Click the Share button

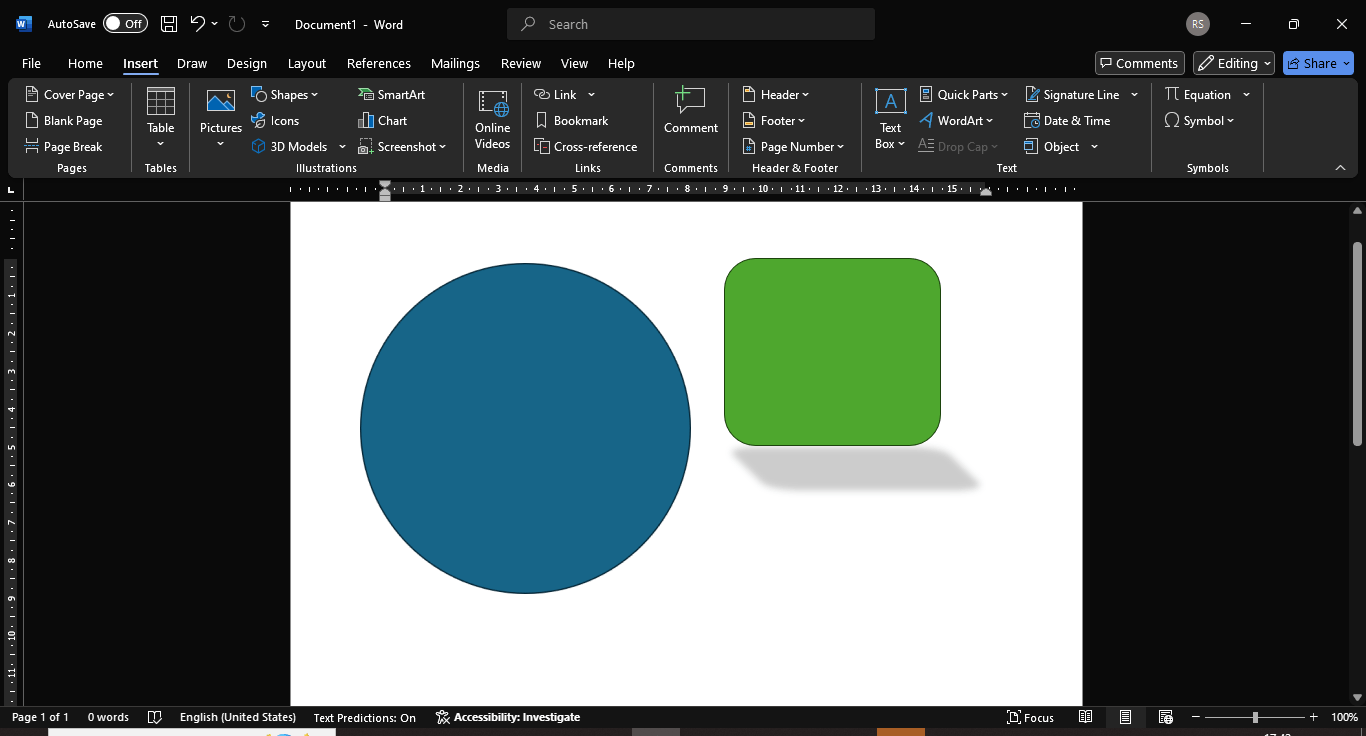1318,63
